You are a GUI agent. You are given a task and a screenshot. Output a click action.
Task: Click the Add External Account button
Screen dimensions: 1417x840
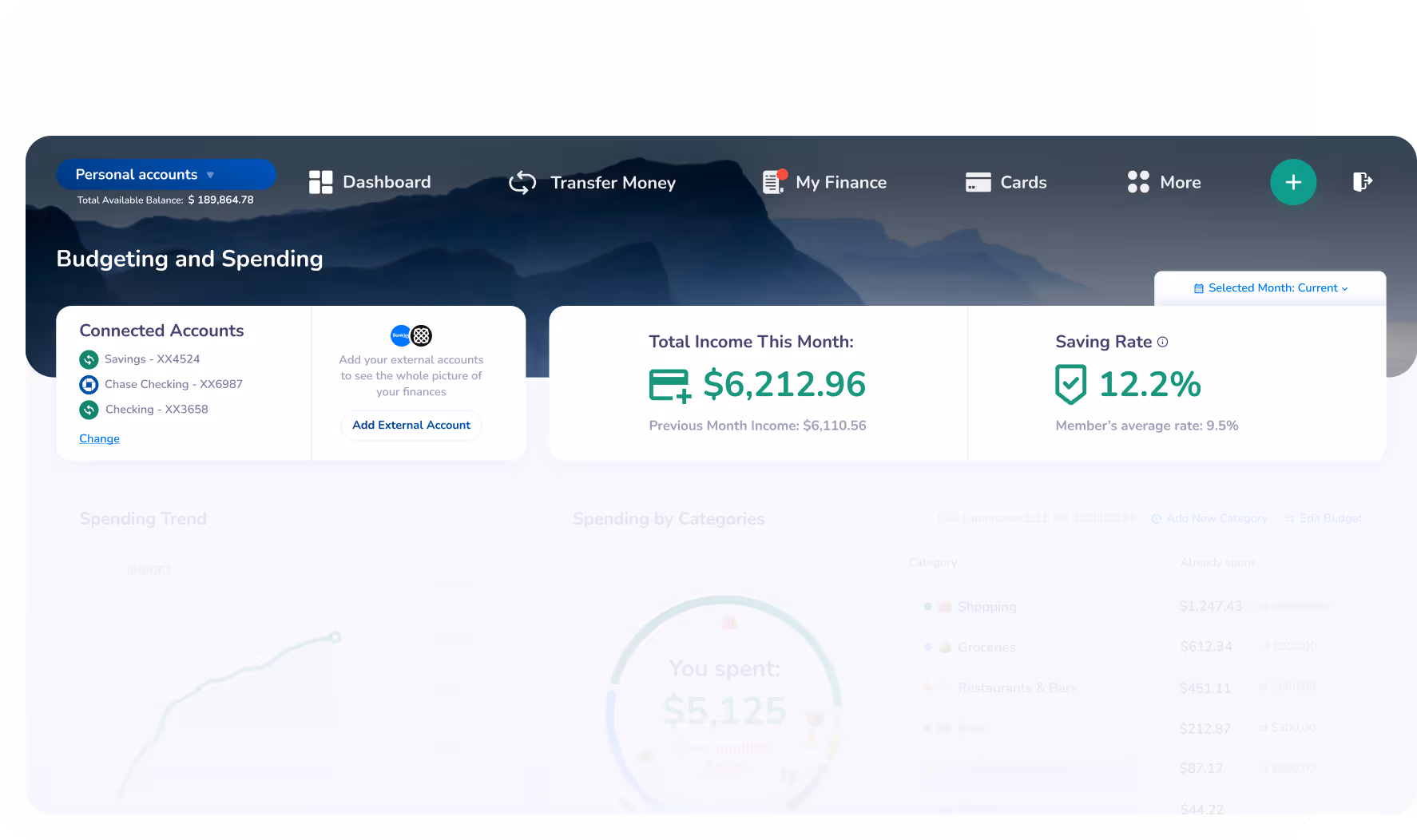pyautogui.click(x=411, y=425)
